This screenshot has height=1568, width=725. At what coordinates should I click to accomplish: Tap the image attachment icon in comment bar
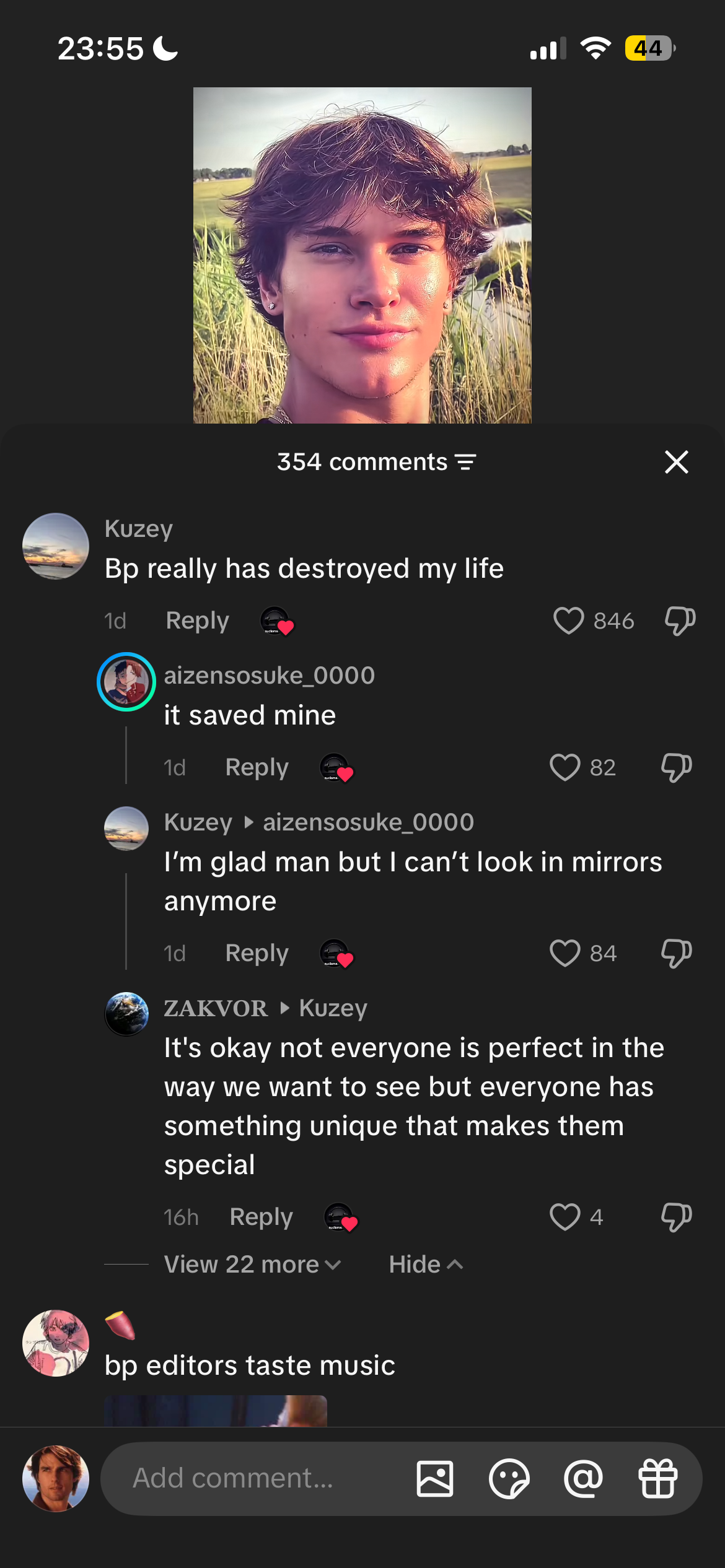[x=434, y=1478]
